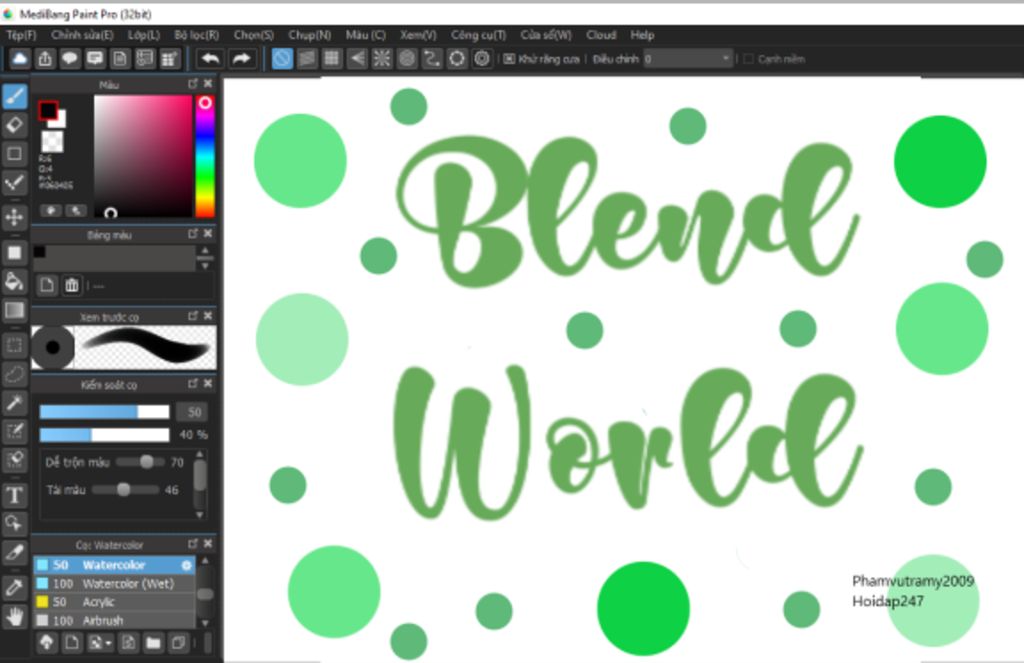This screenshot has width=1024, height=663.
Task: Enable the parallel lines snap
Action: point(307,59)
